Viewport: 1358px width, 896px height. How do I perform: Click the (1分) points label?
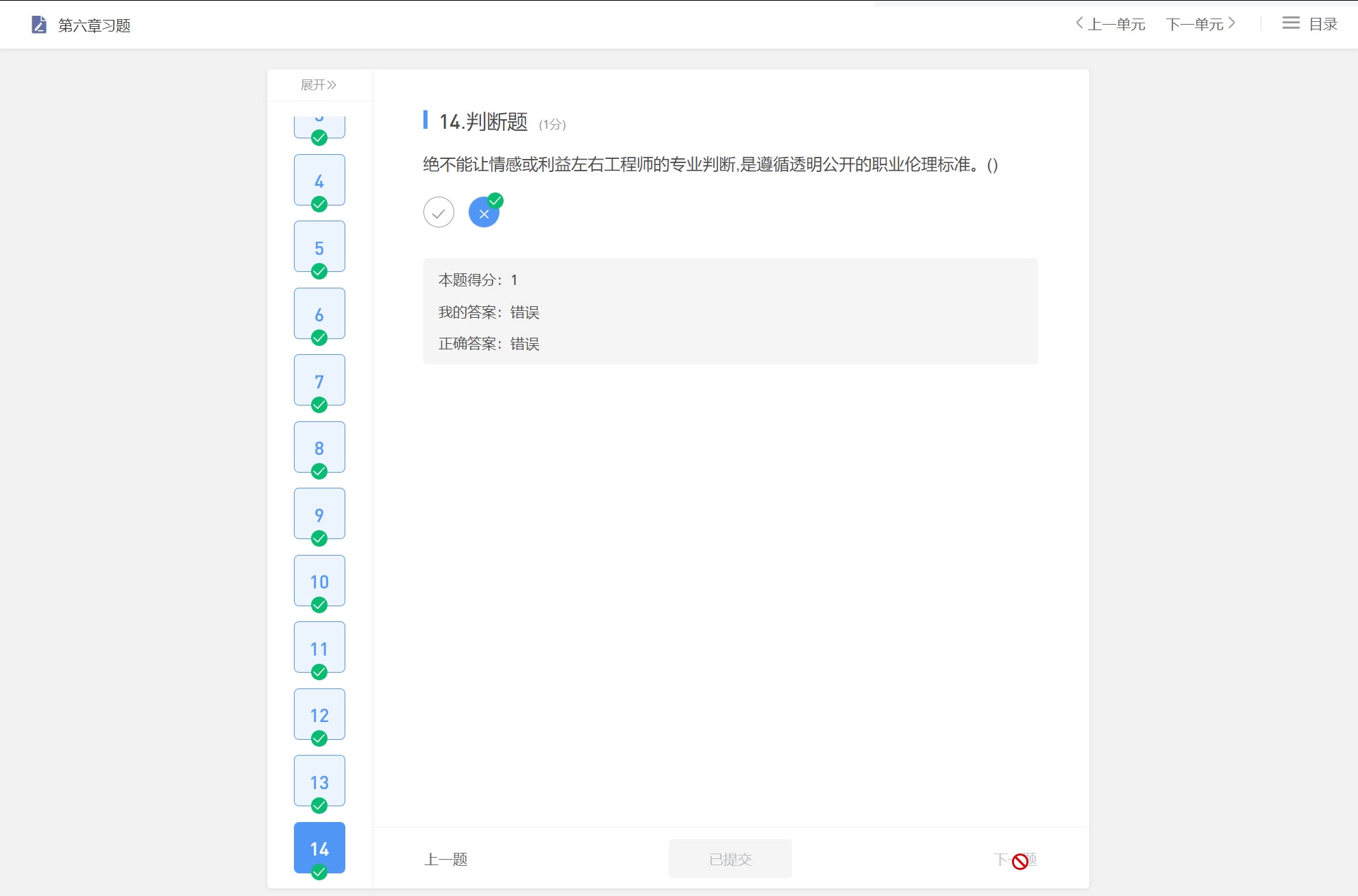click(552, 125)
